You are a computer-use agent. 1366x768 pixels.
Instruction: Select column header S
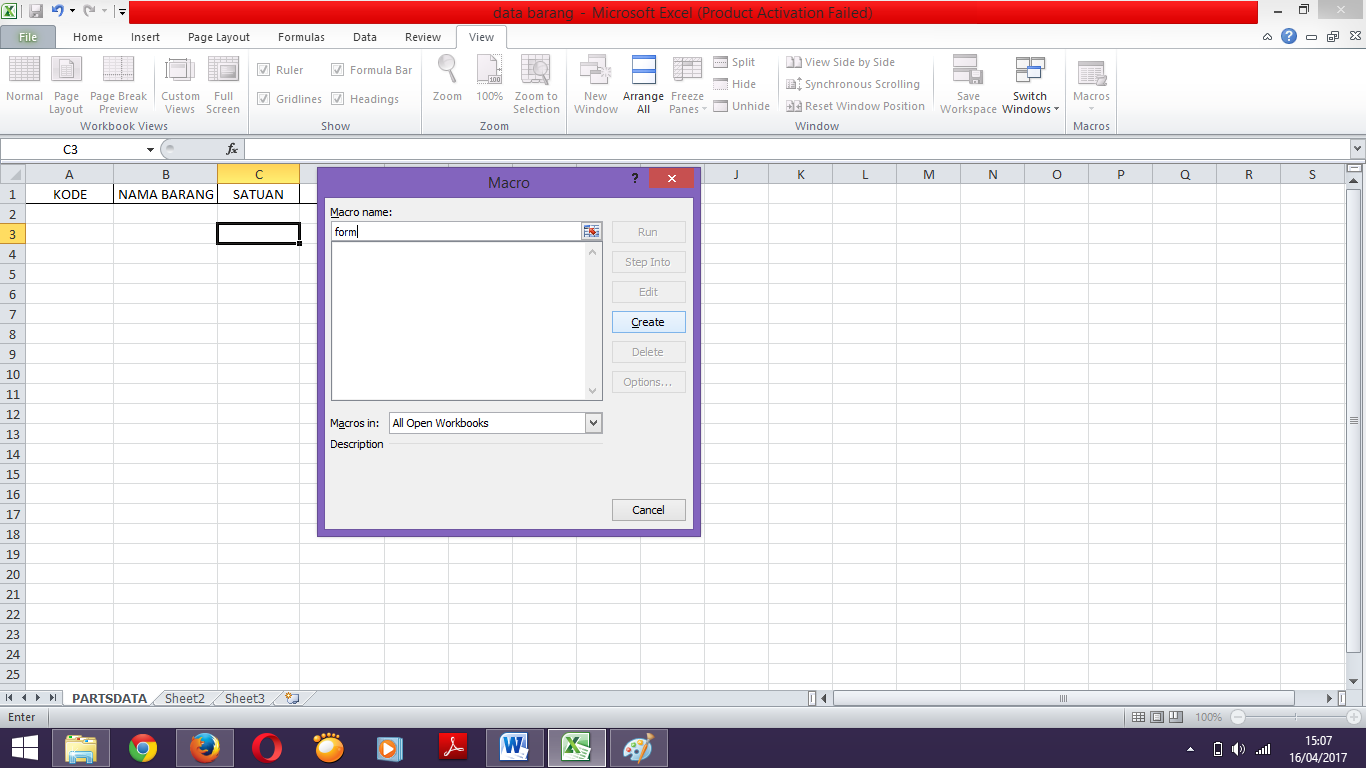pyautogui.click(x=1312, y=174)
